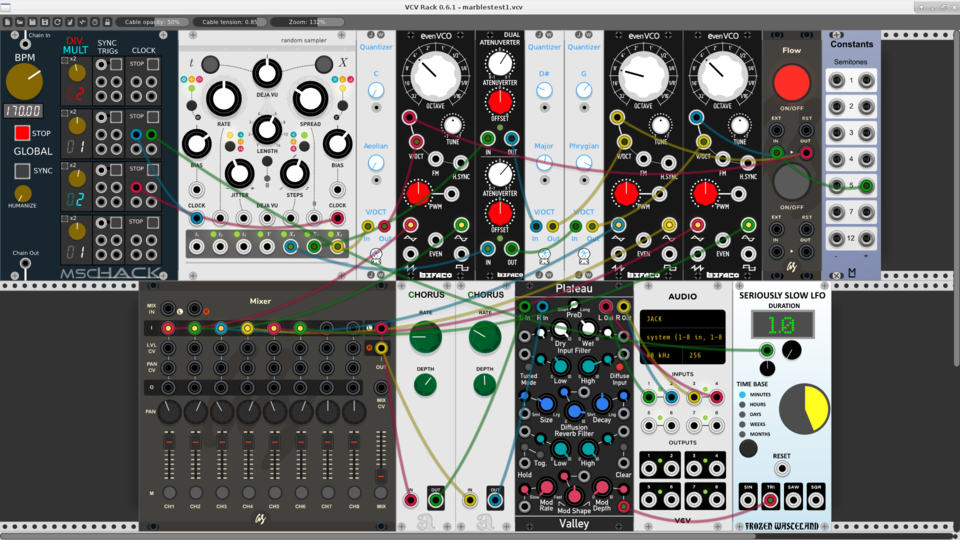Click the Save patch as icon

[45, 22]
